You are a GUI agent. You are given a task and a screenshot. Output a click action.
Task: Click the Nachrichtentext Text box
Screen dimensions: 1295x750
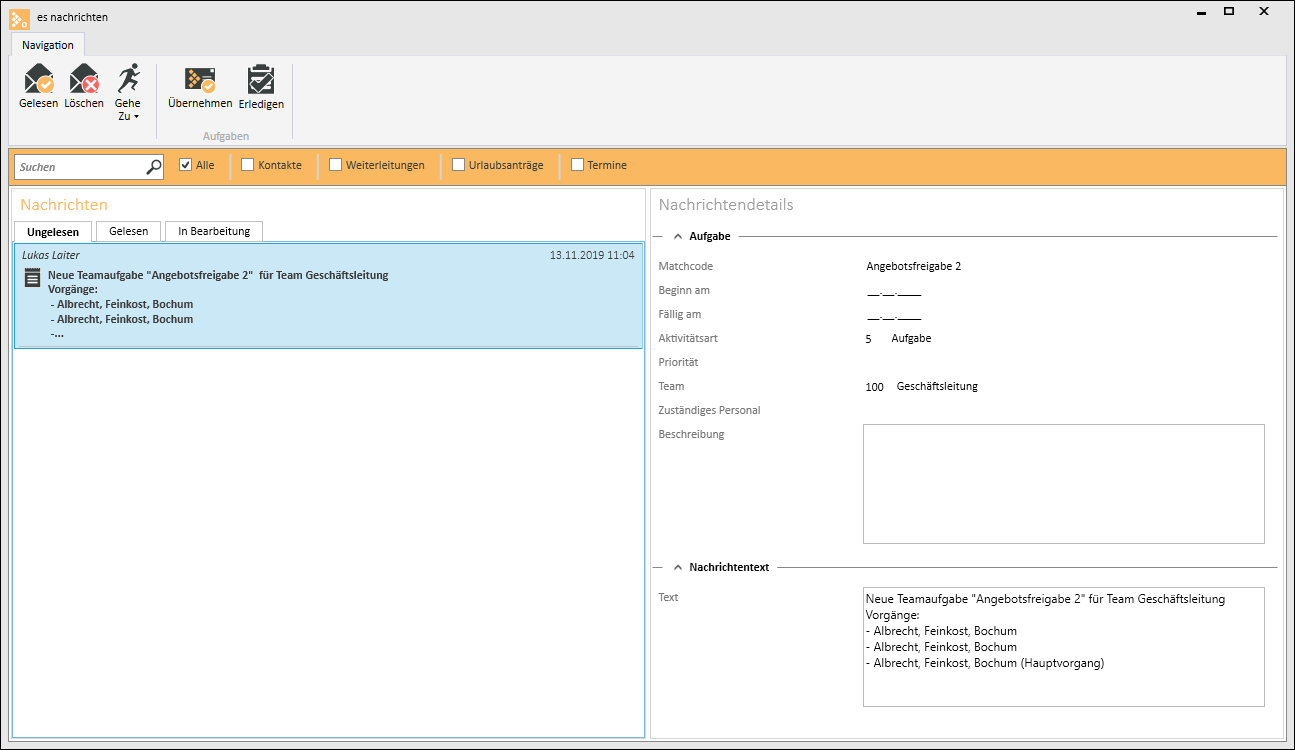[1063, 647]
